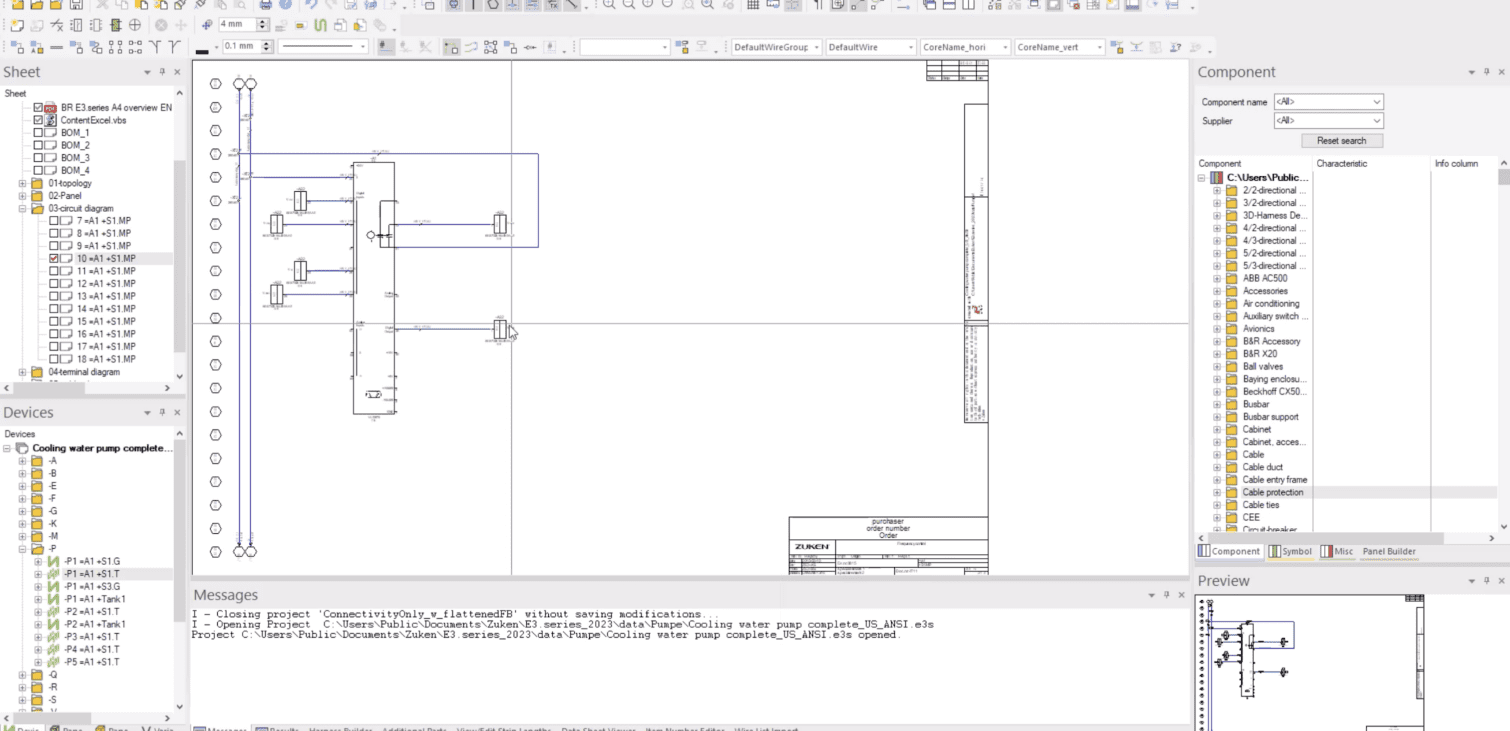Pin the Sheet panel

(x=162, y=72)
